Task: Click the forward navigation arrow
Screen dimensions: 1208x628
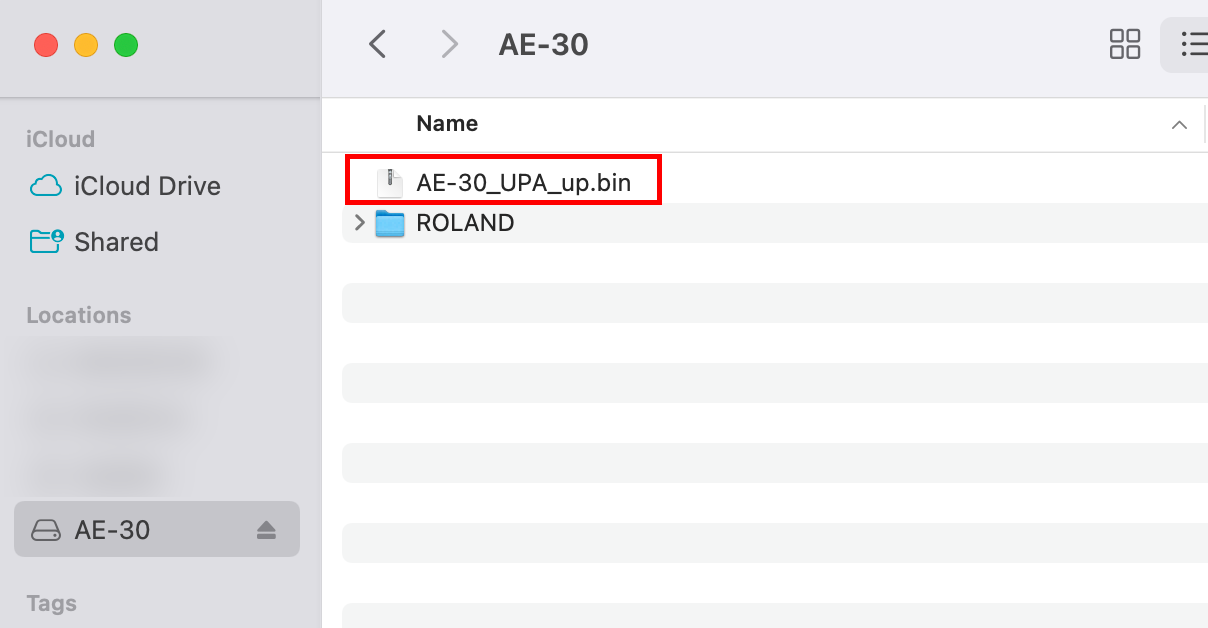Action: tap(449, 44)
